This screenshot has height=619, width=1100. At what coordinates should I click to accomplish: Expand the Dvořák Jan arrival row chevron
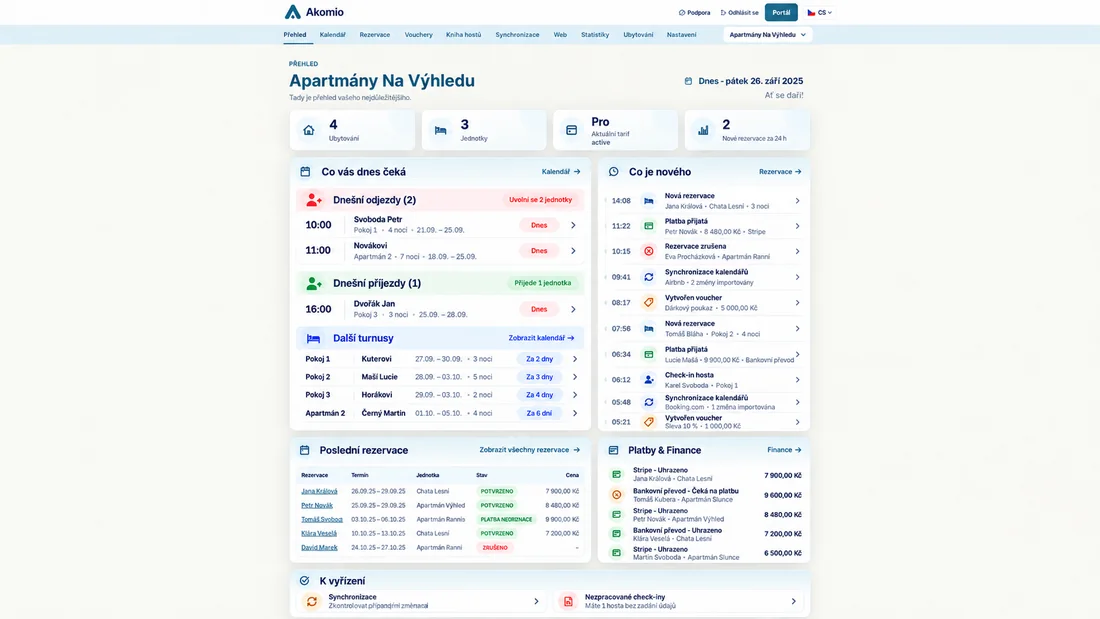[573, 310]
